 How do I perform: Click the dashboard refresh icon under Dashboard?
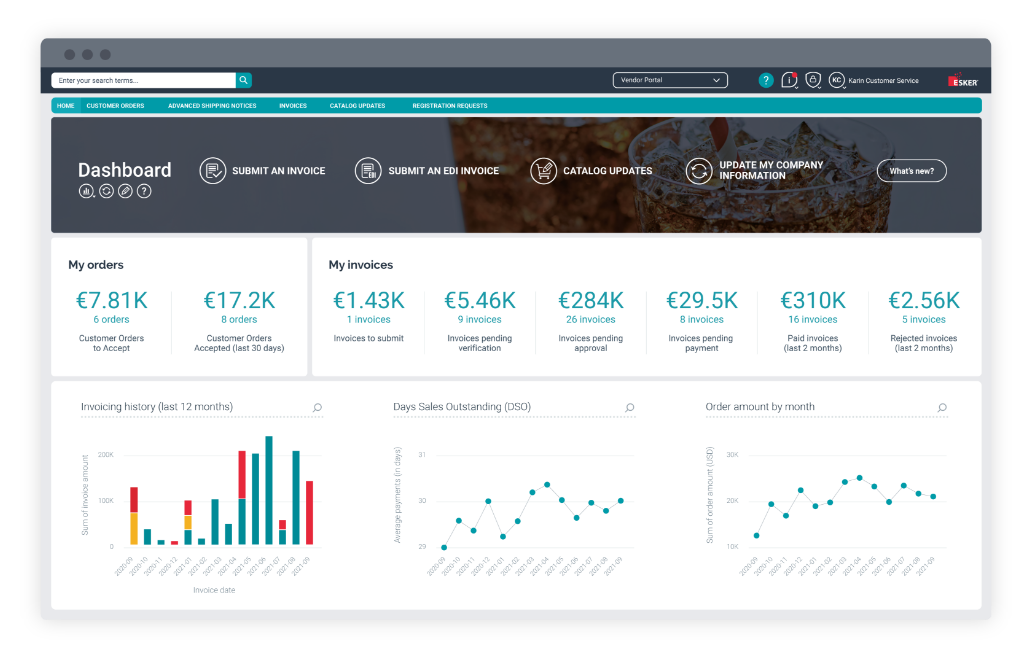106,191
